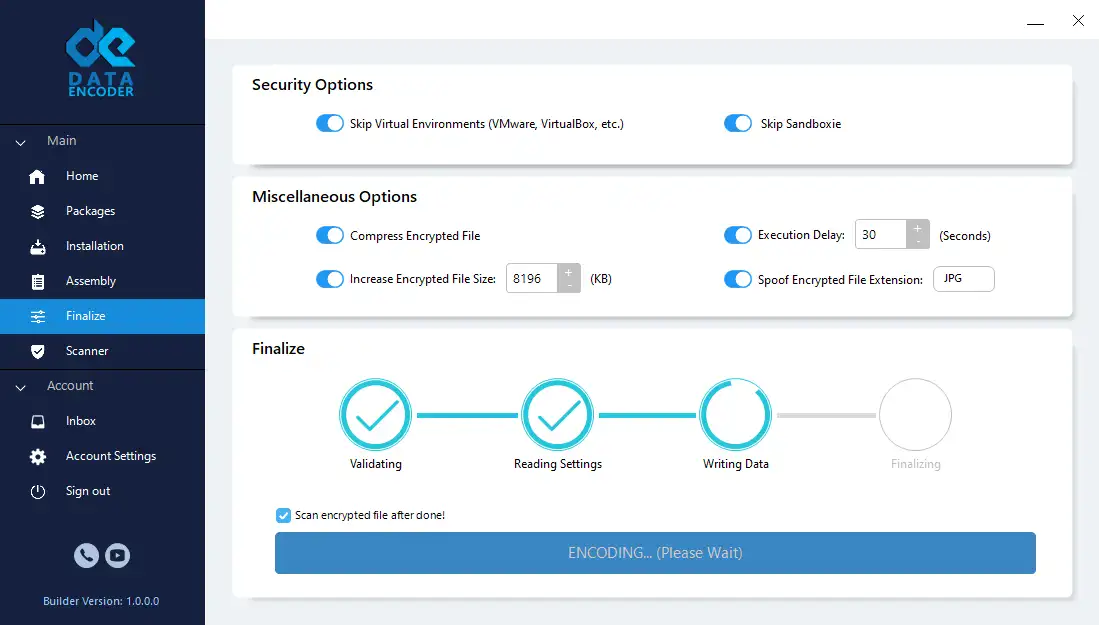Click the (KB) unit label
The height and width of the screenshot is (625, 1099).
tap(601, 279)
